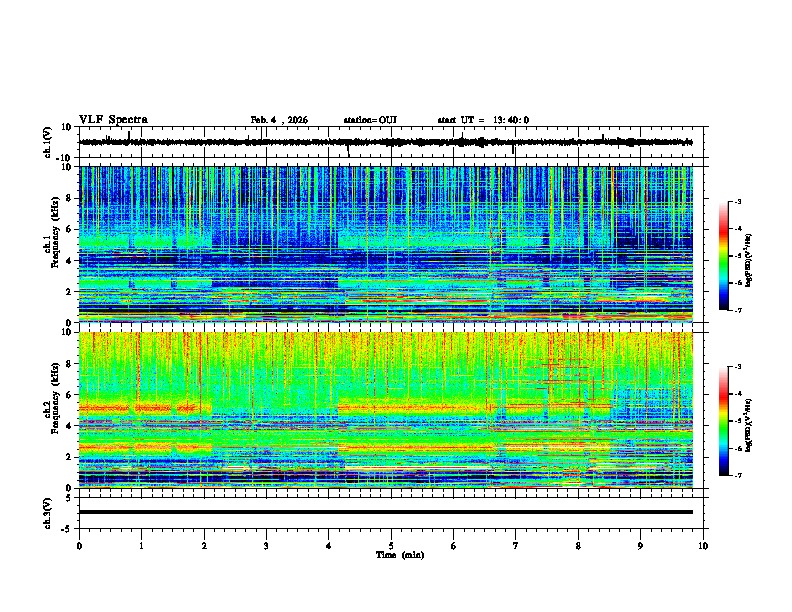Click time axis tick label '5'

[x=391, y=546]
